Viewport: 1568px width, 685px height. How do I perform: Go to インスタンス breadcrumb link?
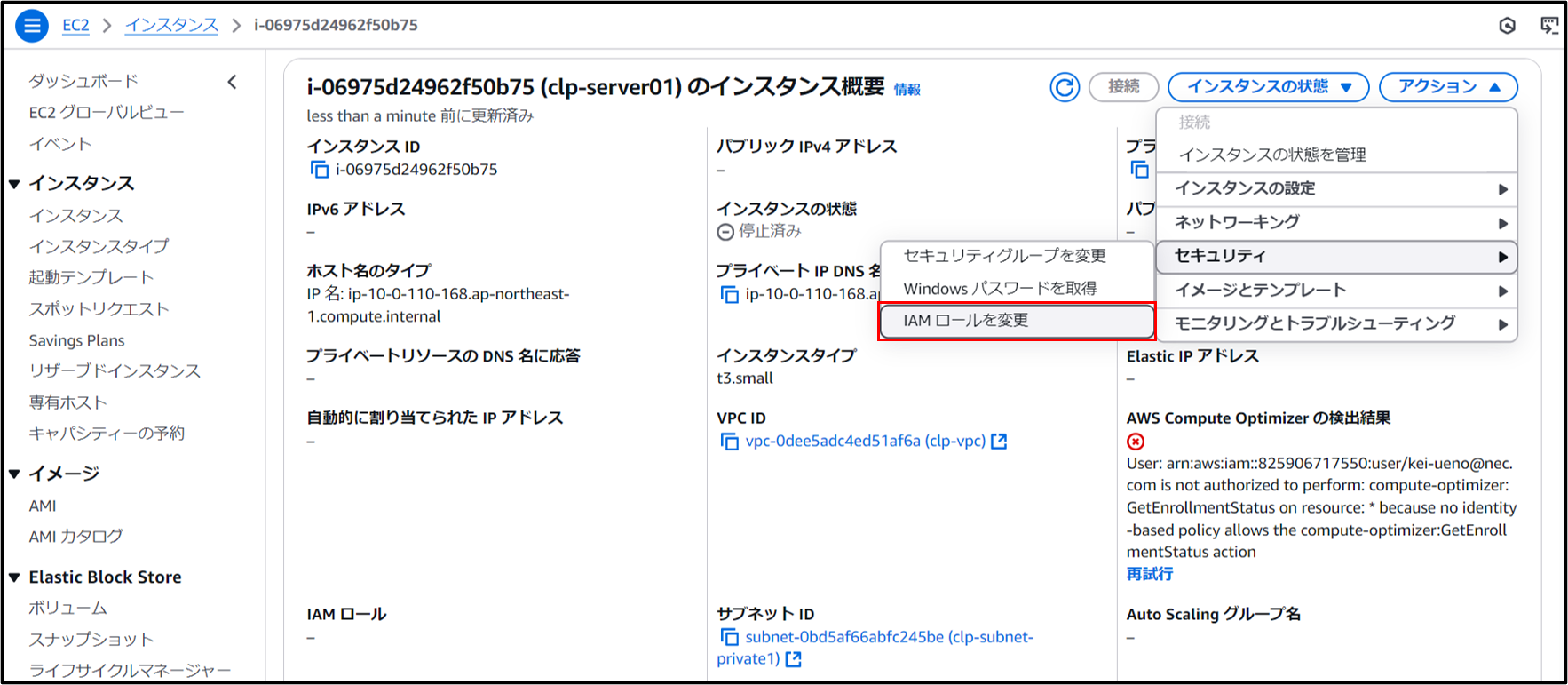[171, 25]
